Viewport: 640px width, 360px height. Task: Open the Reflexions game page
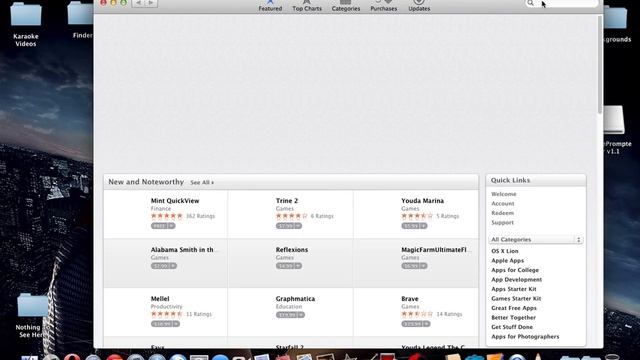292,250
